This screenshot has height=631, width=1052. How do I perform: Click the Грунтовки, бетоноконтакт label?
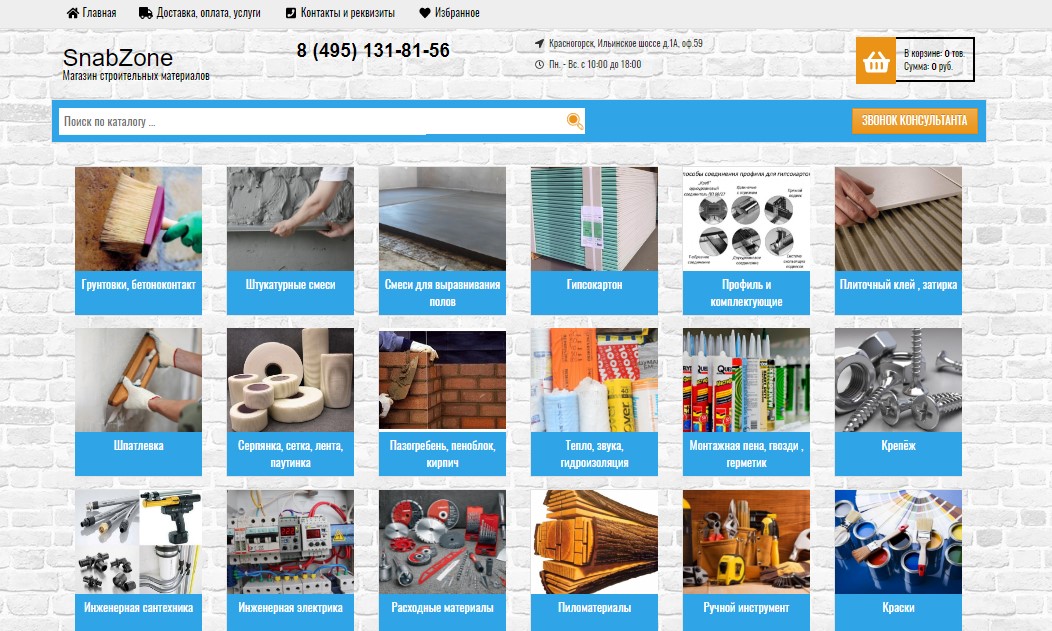pos(138,285)
